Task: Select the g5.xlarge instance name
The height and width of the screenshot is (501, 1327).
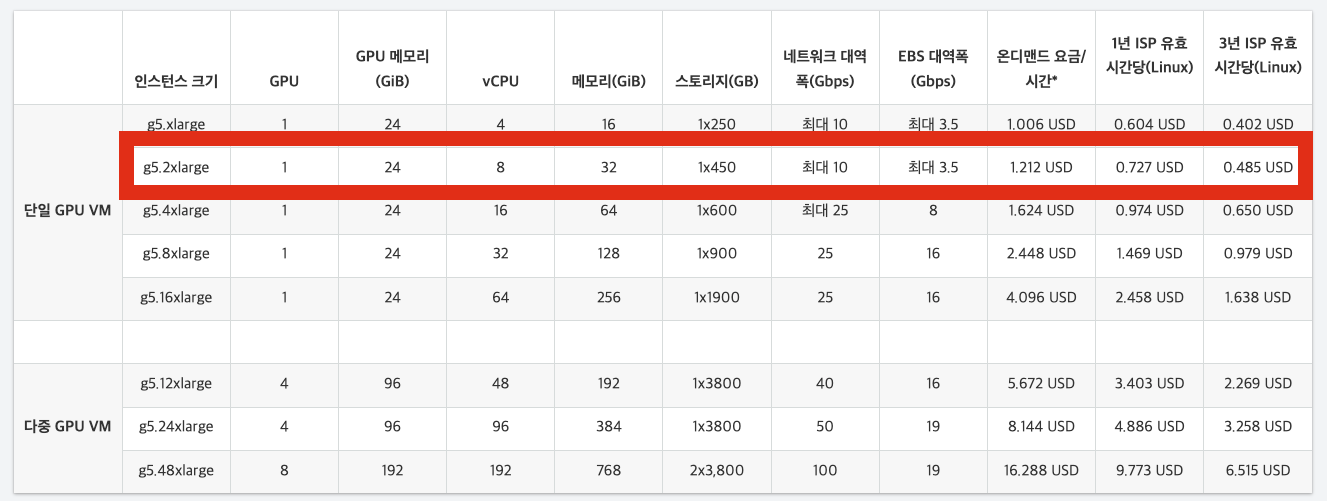Action: click(176, 124)
